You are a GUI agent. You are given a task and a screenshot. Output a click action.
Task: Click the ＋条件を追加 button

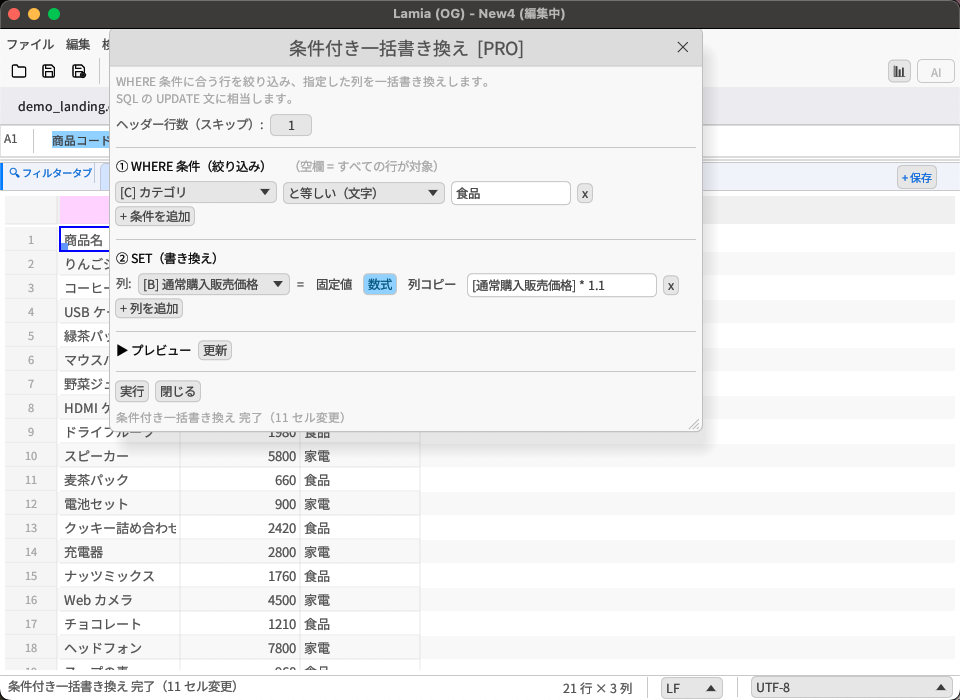tap(155, 216)
